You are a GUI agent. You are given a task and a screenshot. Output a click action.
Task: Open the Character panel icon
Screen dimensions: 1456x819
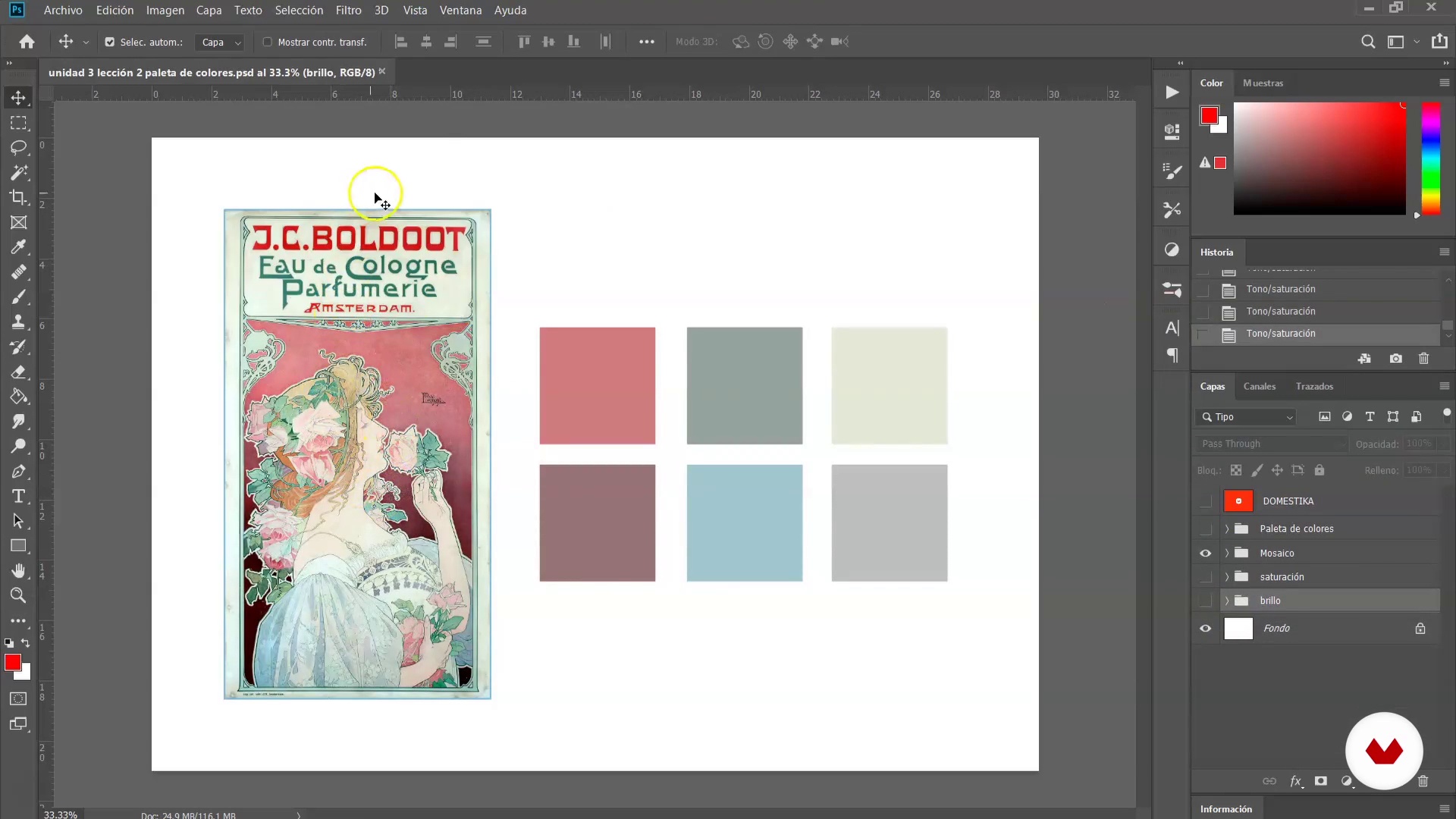tap(1172, 328)
